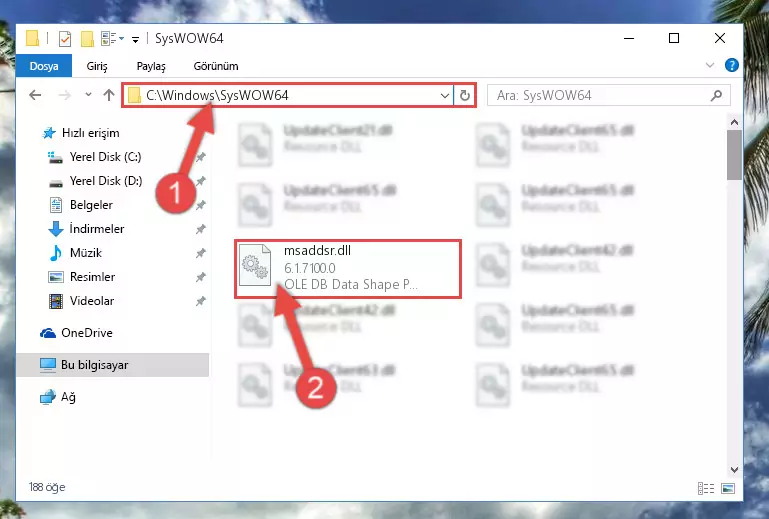This screenshot has height=519, width=769.
Task: Open Belgeler folder in sidebar
Action: tap(91, 205)
